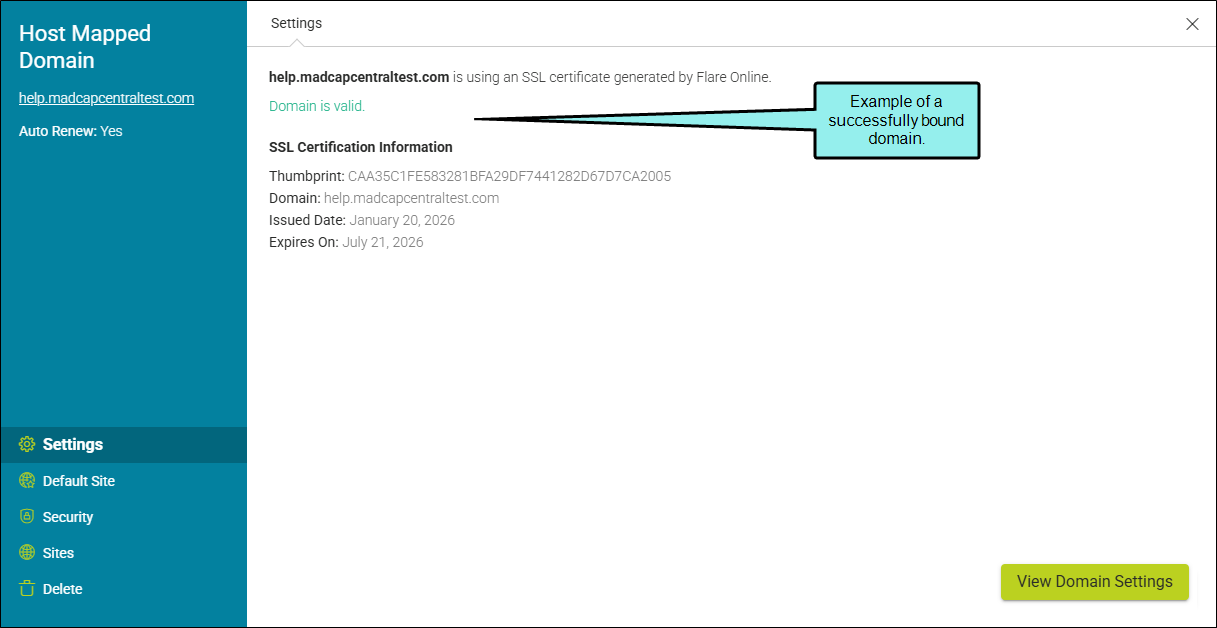Choose the Delete label in sidebar
Image resolution: width=1217 pixels, height=628 pixels.
[x=63, y=589]
